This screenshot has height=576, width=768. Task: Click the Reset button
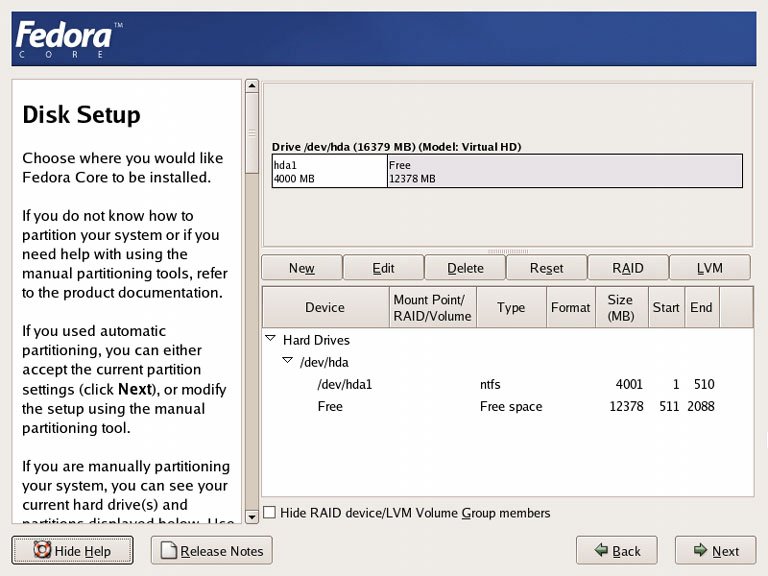click(546, 268)
